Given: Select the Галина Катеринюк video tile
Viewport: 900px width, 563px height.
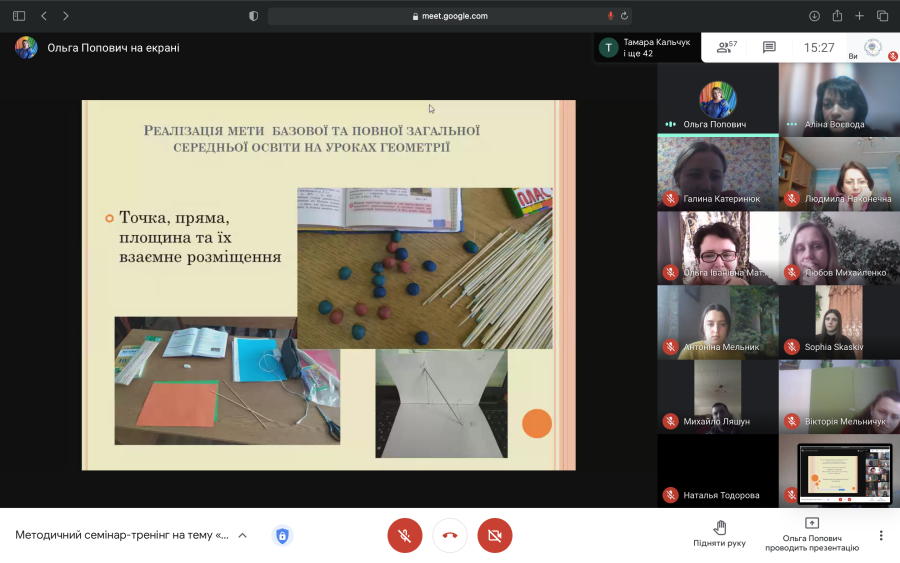Looking at the screenshot, I should click(x=717, y=174).
